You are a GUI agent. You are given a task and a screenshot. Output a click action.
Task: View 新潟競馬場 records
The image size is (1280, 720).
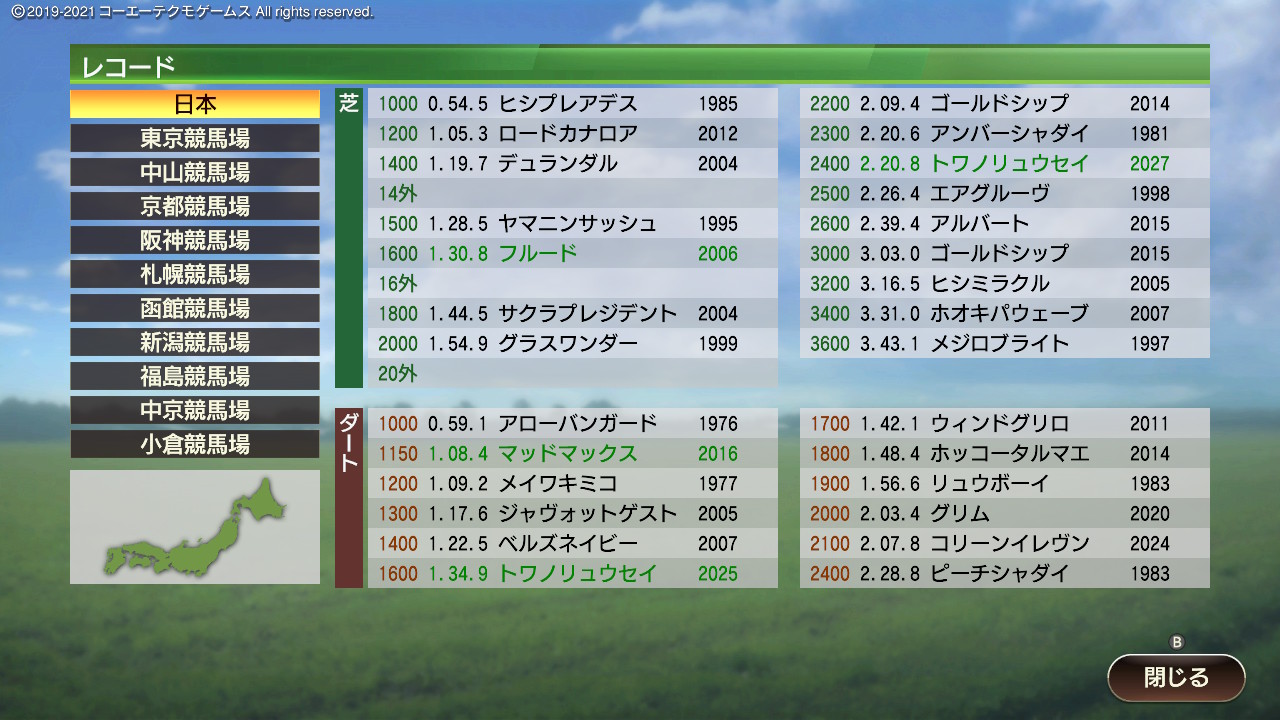(195, 342)
